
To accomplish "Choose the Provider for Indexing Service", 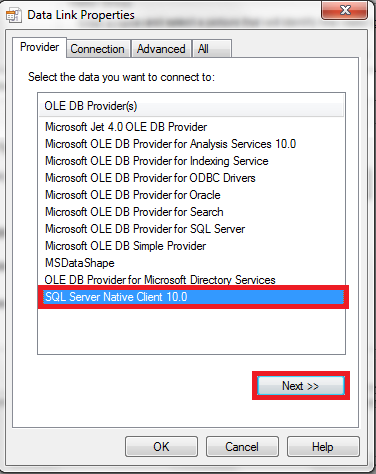I will 157,161.
